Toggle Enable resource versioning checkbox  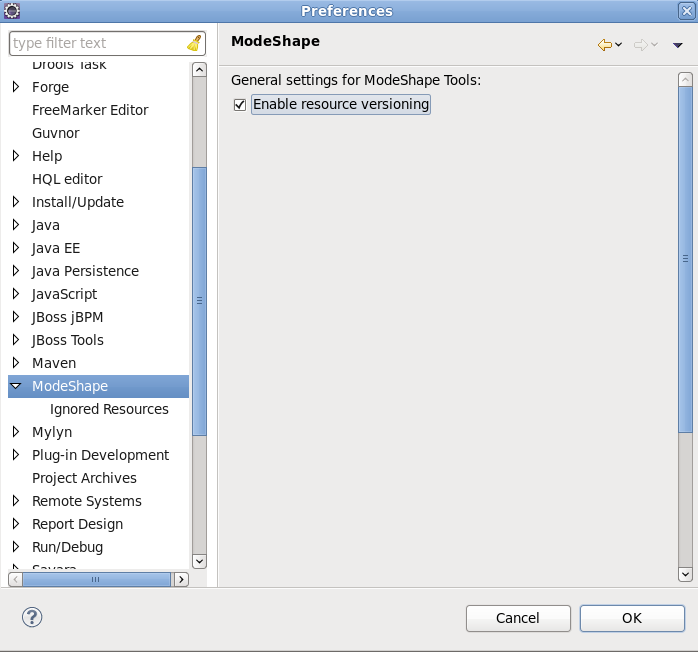pyautogui.click(x=239, y=105)
